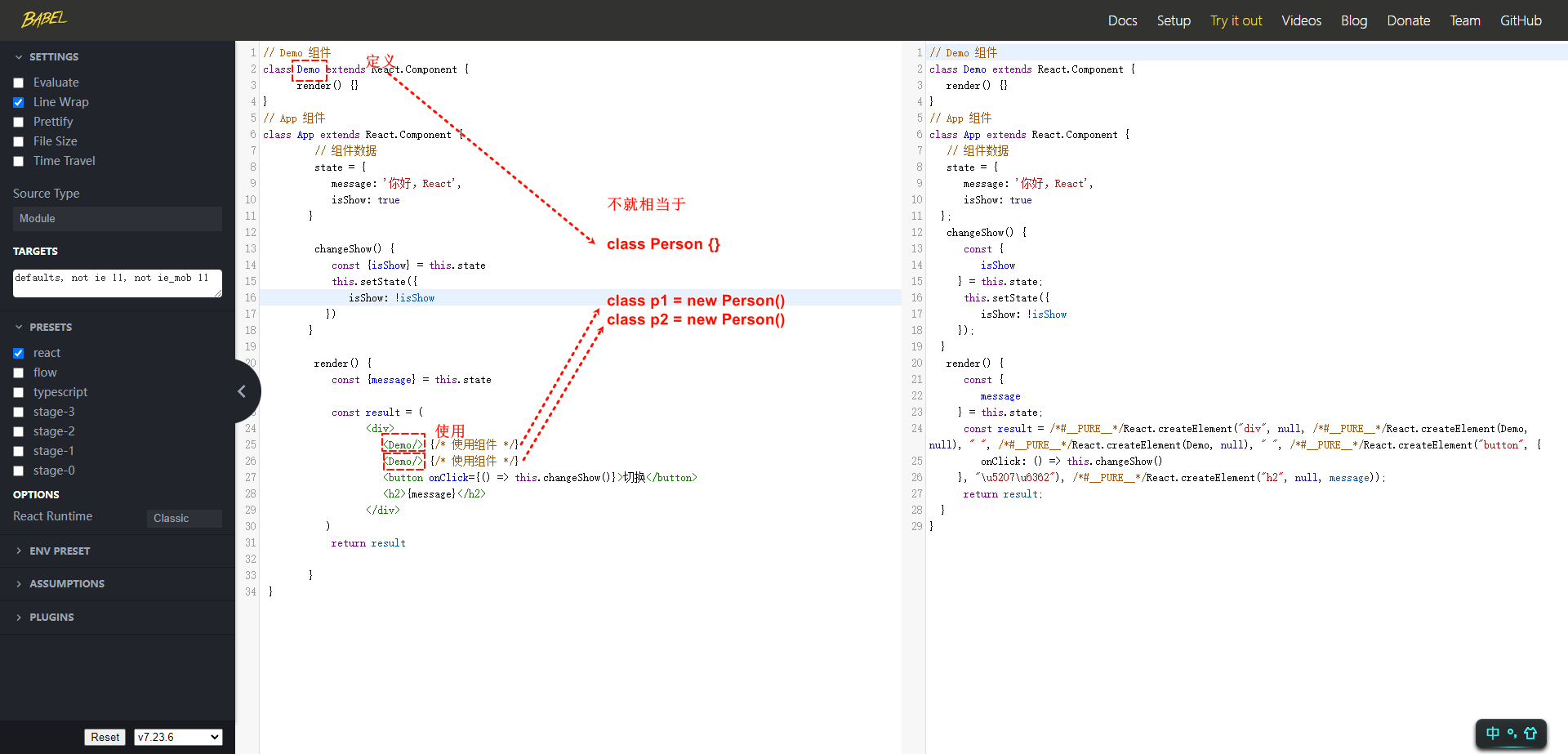
Task: Open the Babel version v7.23.6 dropdown
Action: pos(178,737)
